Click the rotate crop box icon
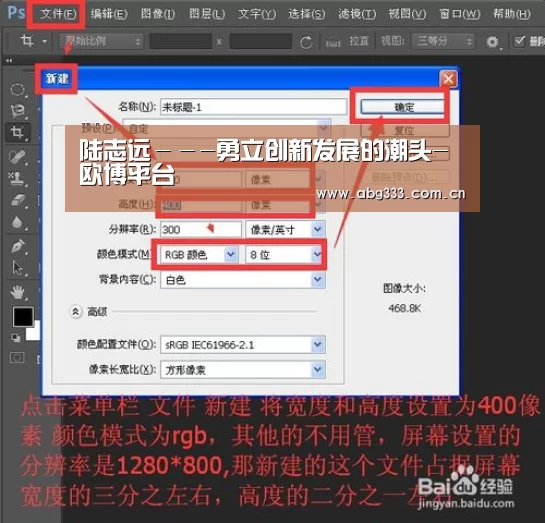 [x=306, y=42]
